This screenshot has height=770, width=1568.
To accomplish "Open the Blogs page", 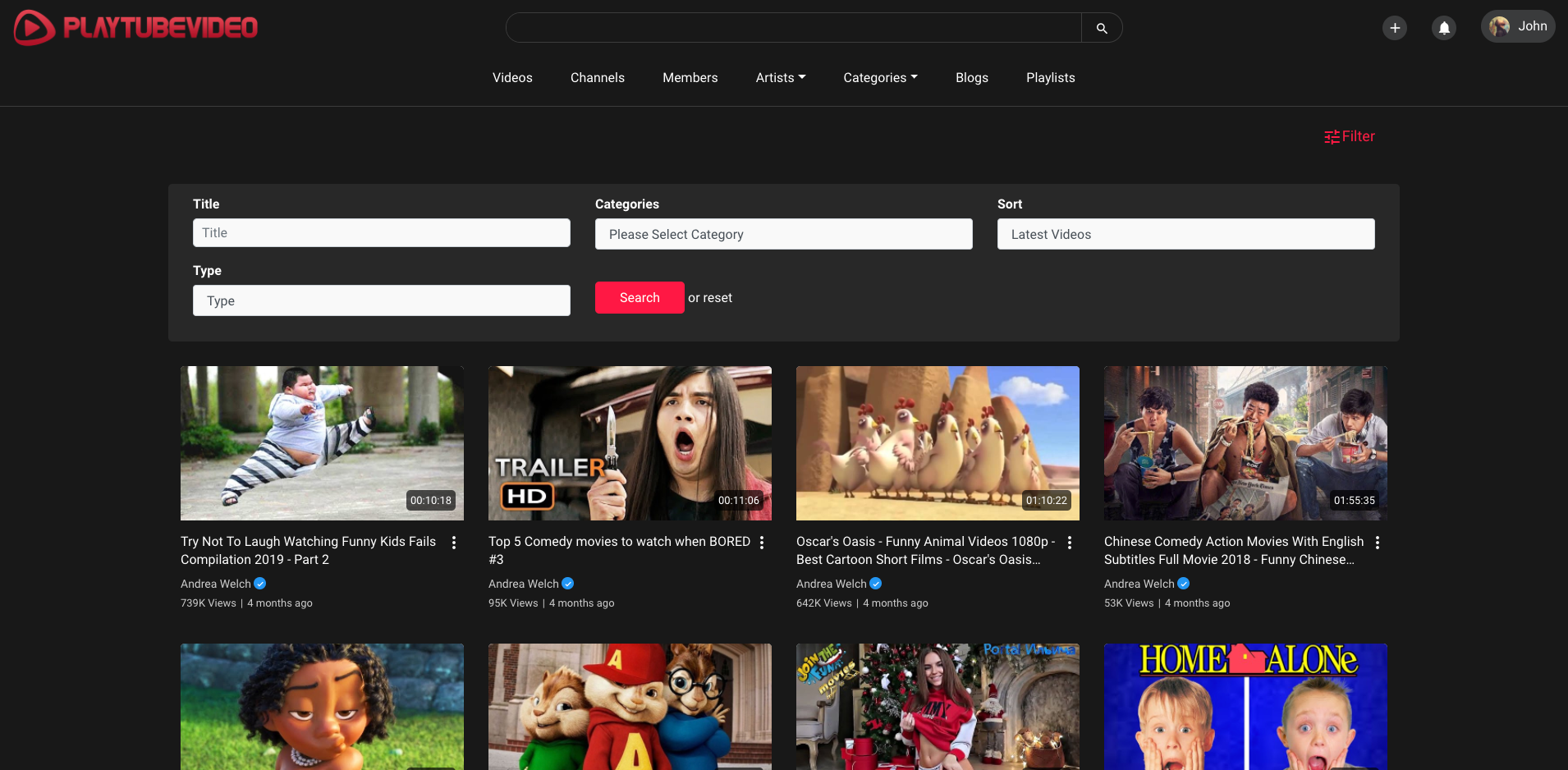I will 972,77.
